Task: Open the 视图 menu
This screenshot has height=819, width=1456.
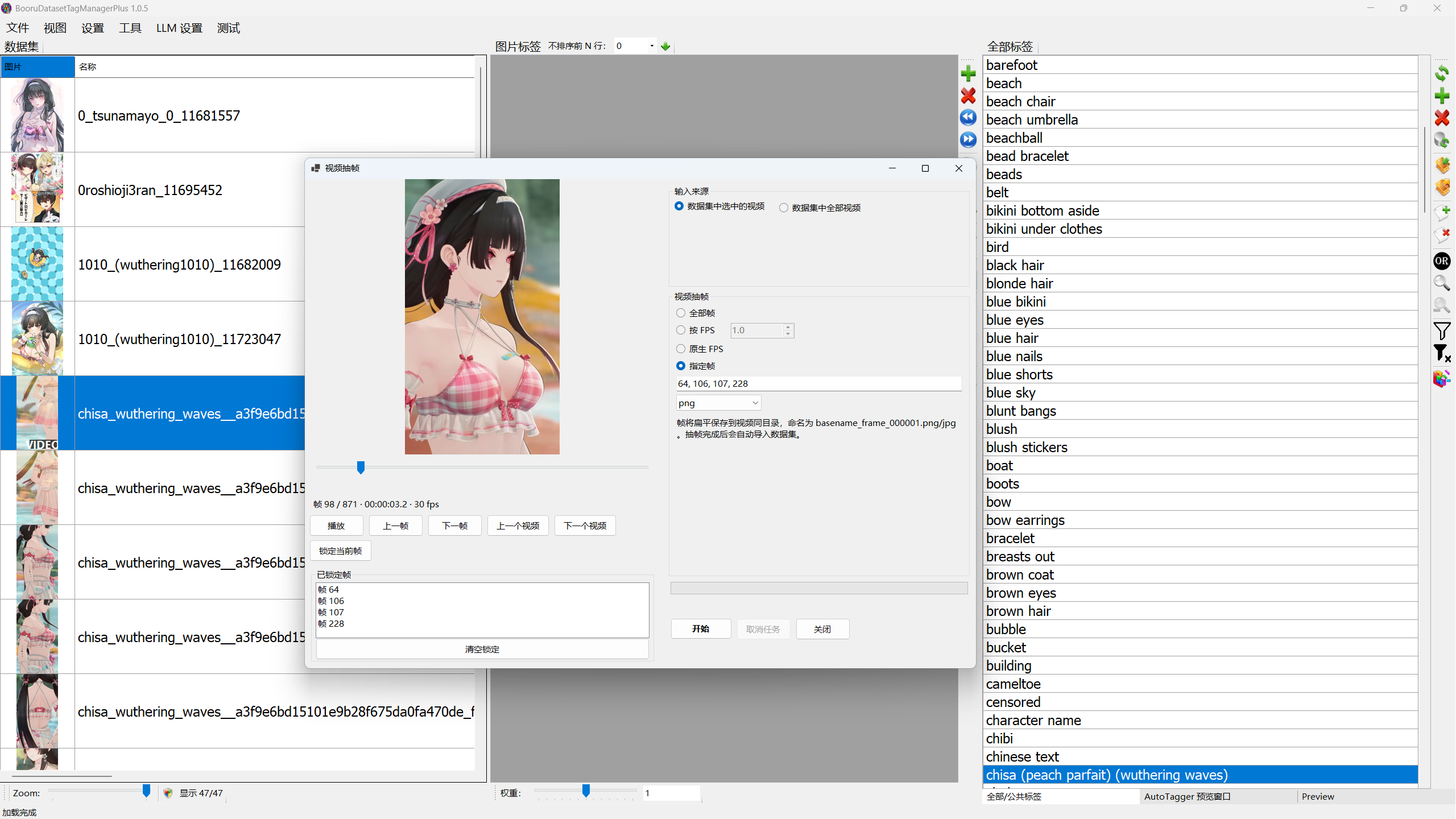Action: point(55,28)
